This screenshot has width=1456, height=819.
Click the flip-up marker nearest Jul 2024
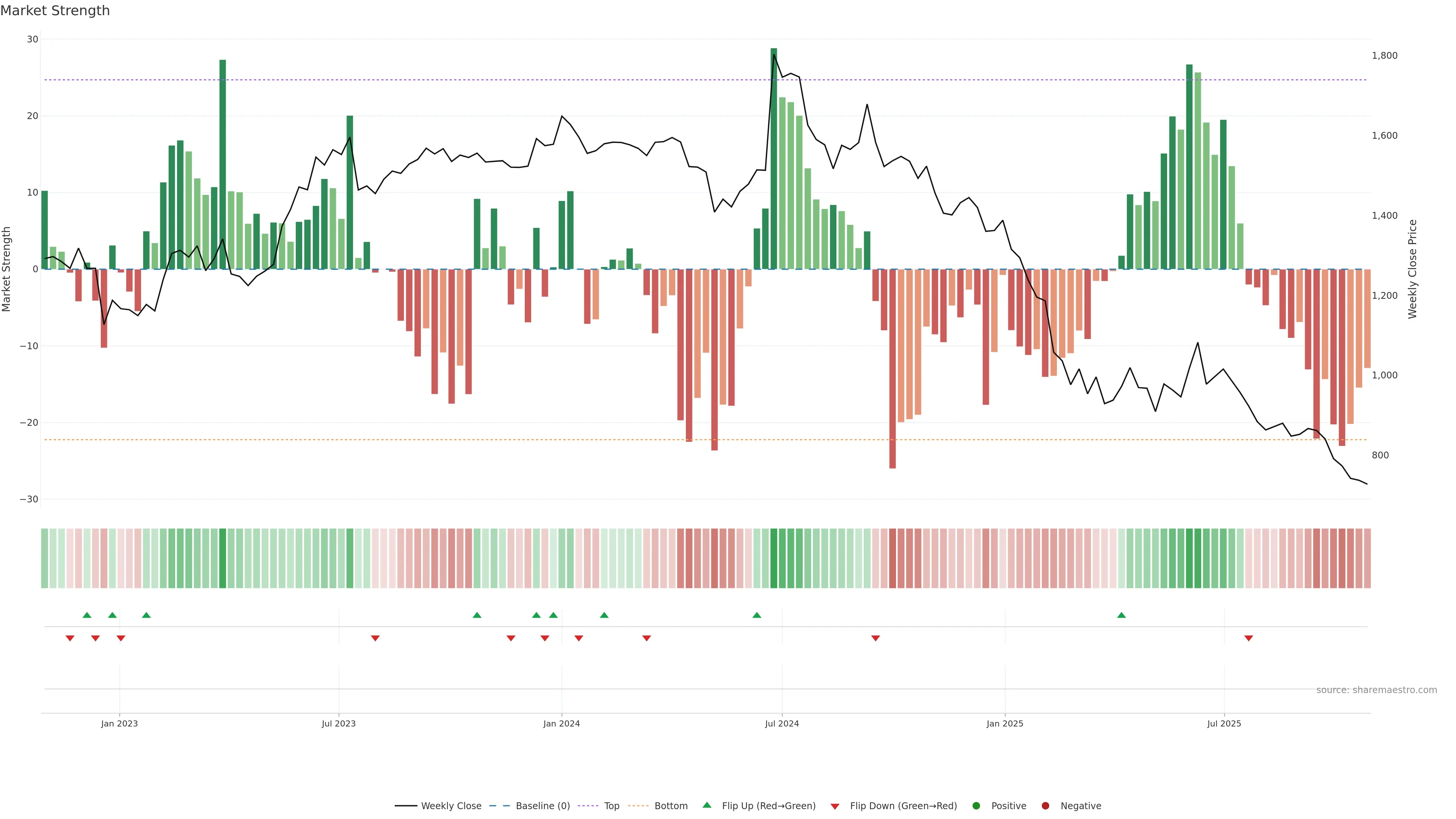point(757,615)
